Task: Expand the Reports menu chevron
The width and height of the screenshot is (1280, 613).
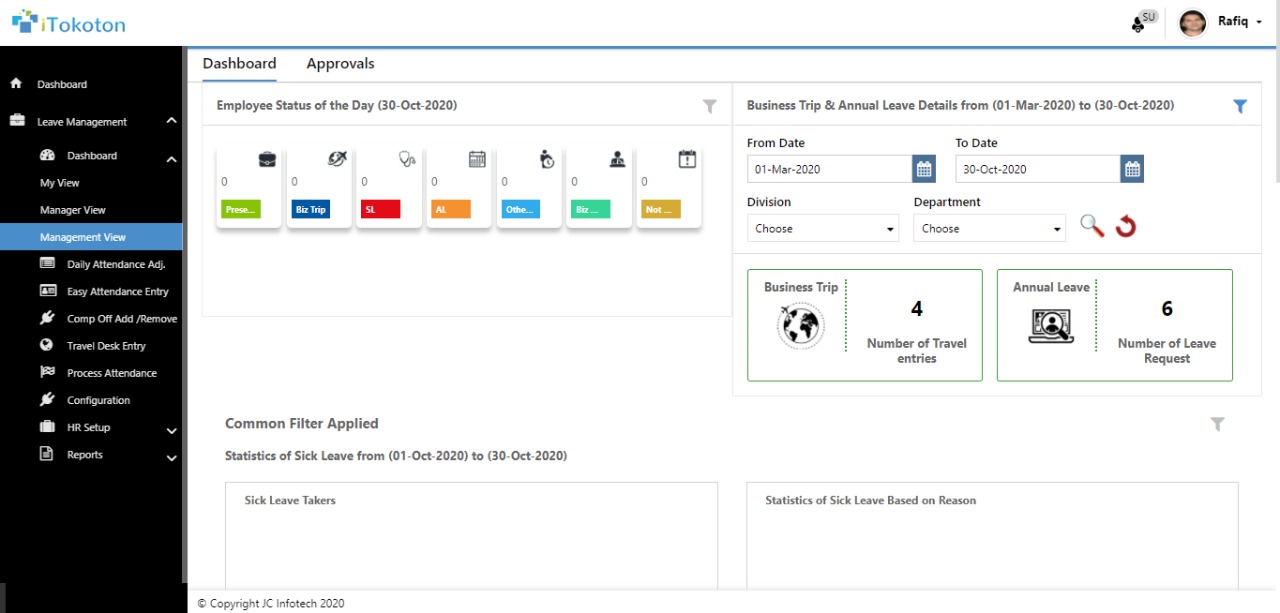Action: pos(171,458)
